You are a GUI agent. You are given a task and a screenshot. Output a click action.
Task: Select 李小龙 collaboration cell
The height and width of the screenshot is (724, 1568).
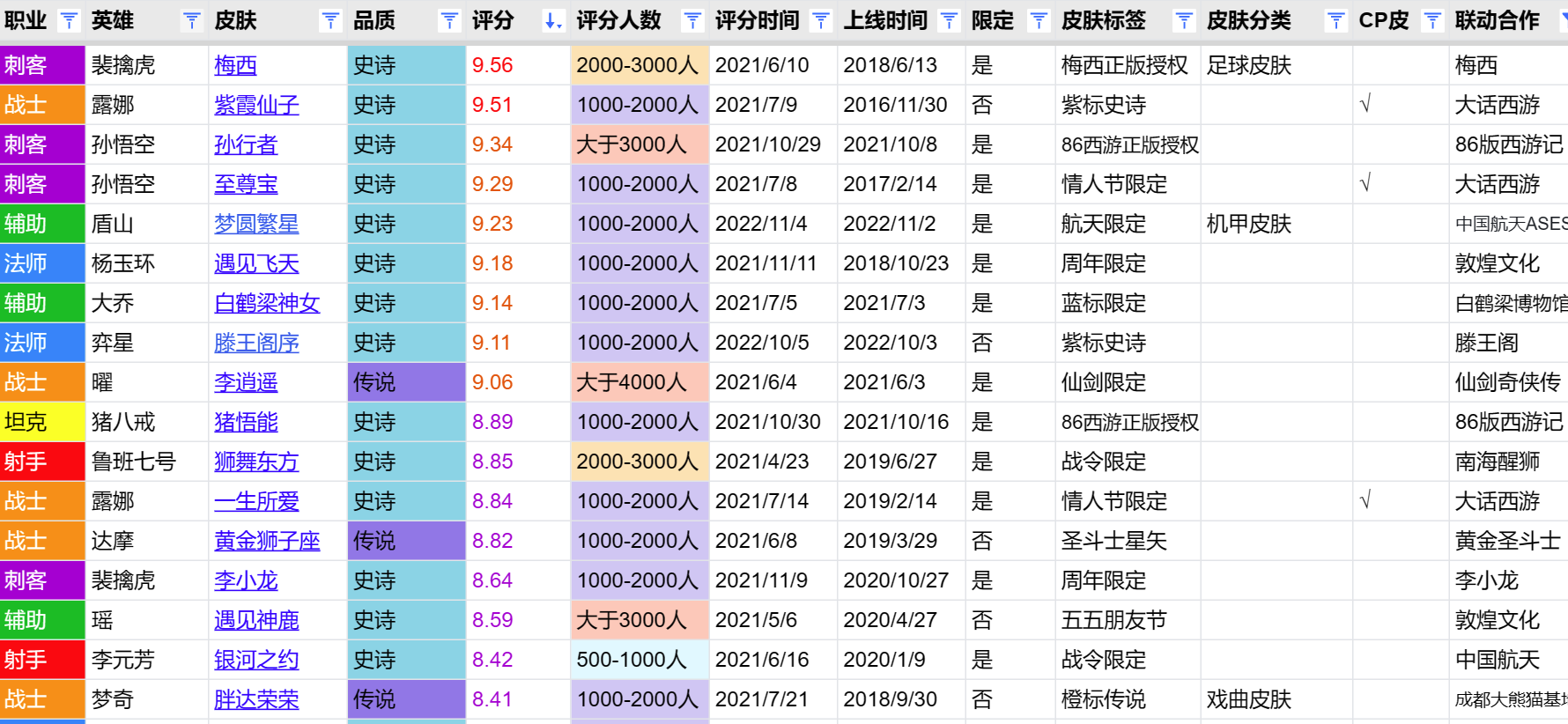1508,580
